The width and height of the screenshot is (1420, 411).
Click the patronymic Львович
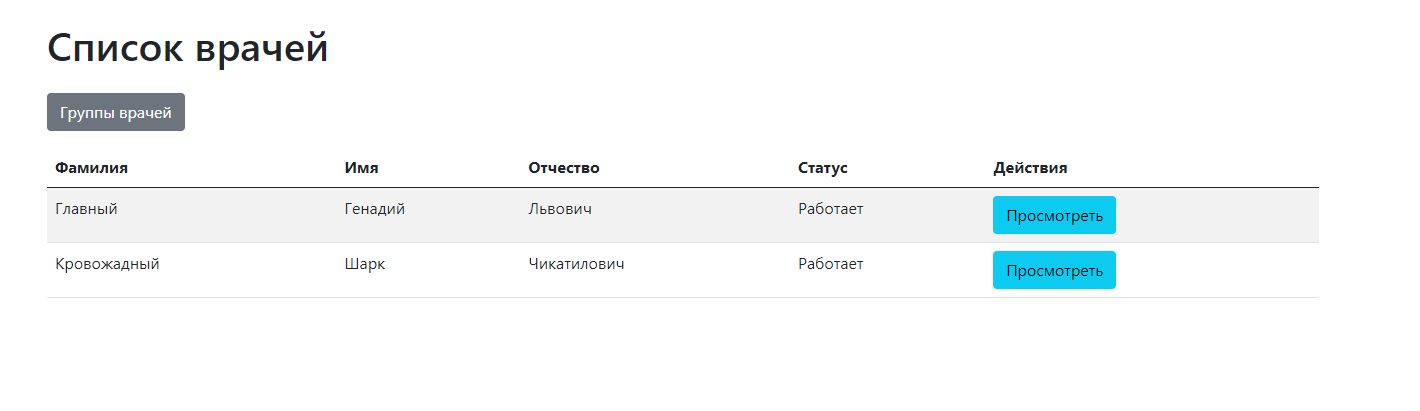(560, 209)
